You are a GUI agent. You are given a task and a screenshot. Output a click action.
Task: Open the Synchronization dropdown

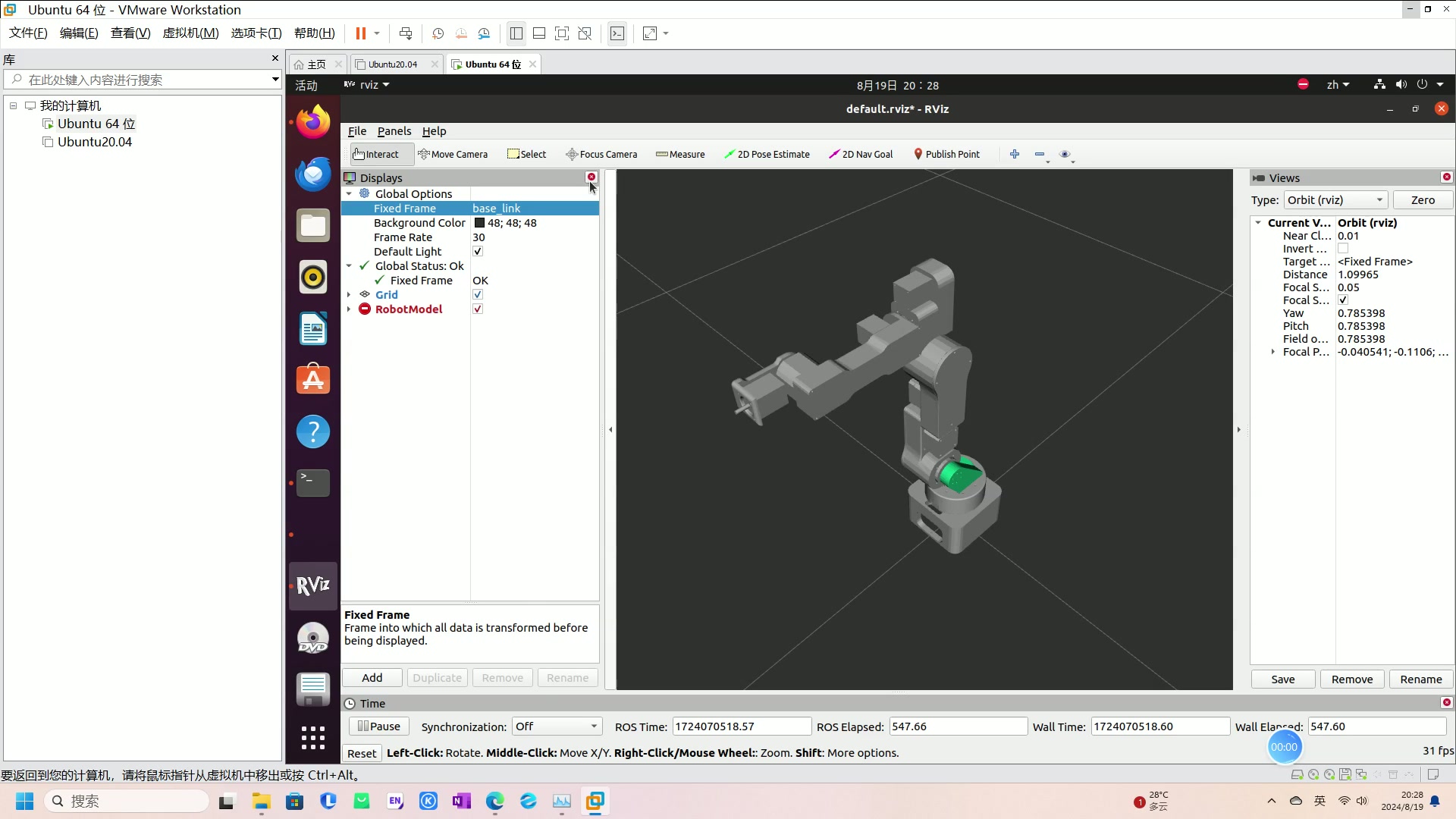point(557,726)
